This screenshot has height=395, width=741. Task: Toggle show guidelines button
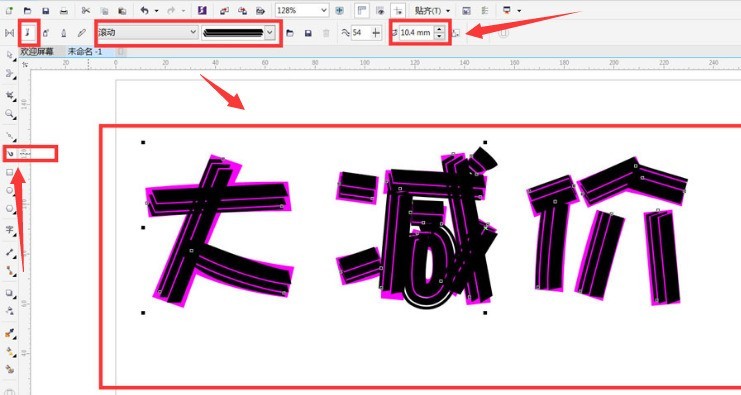click(x=398, y=10)
